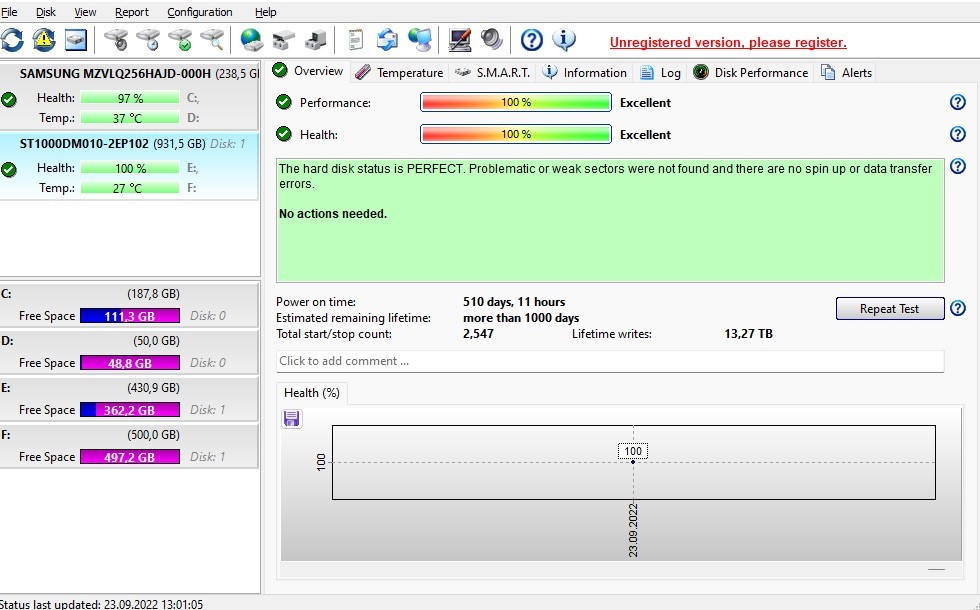Screen dimensions: 980x610
Task: Open the Help menu
Action: (266, 12)
